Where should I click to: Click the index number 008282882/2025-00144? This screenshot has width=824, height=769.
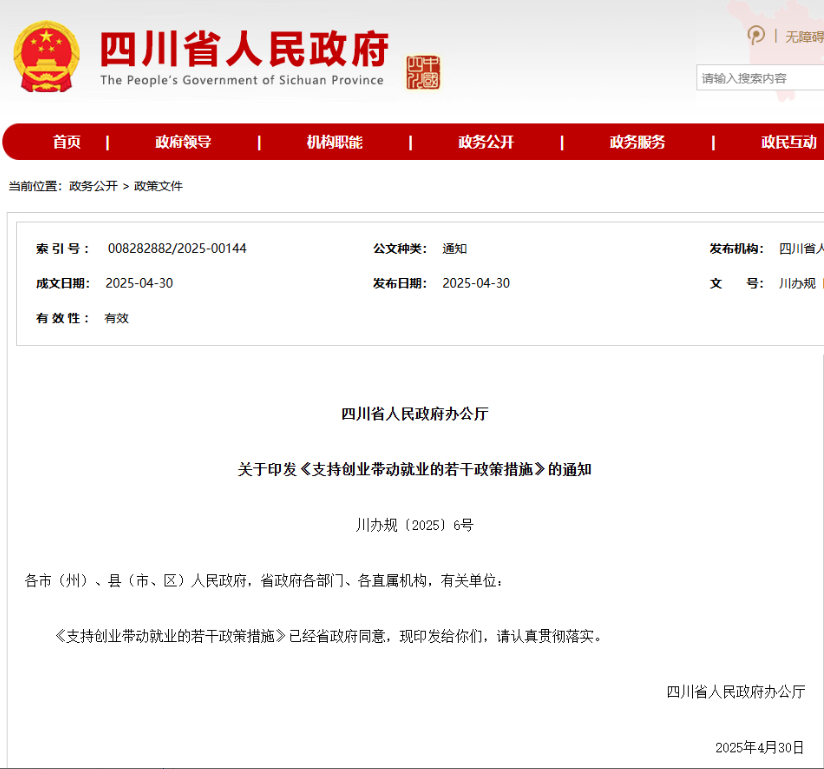(x=177, y=248)
